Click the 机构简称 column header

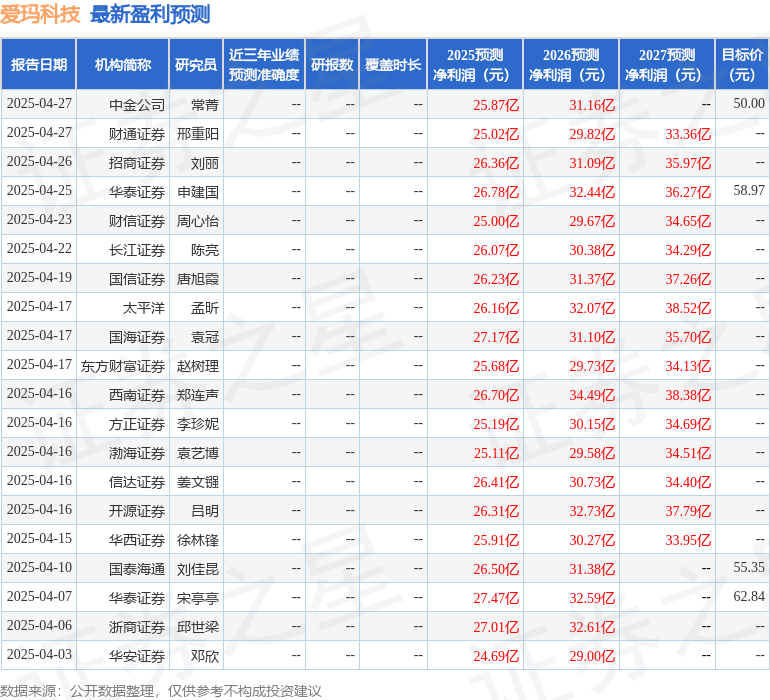pyautogui.click(x=123, y=65)
